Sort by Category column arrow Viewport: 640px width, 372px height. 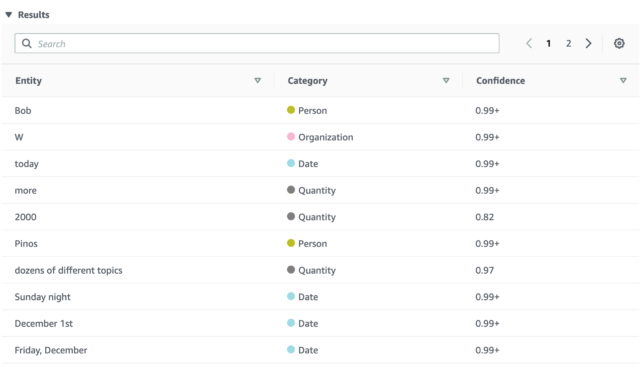click(446, 80)
